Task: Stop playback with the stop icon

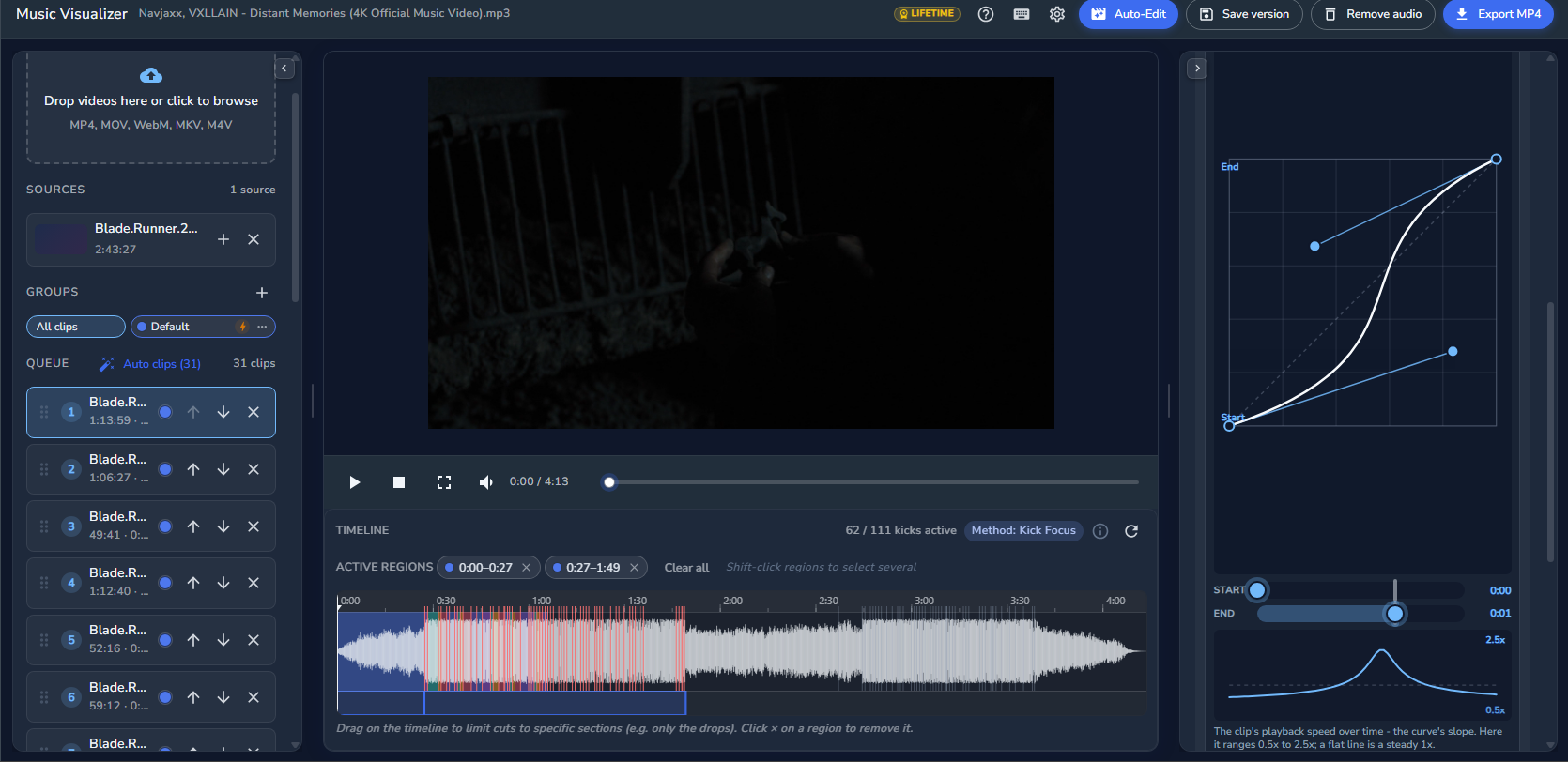Action: click(399, 482)
